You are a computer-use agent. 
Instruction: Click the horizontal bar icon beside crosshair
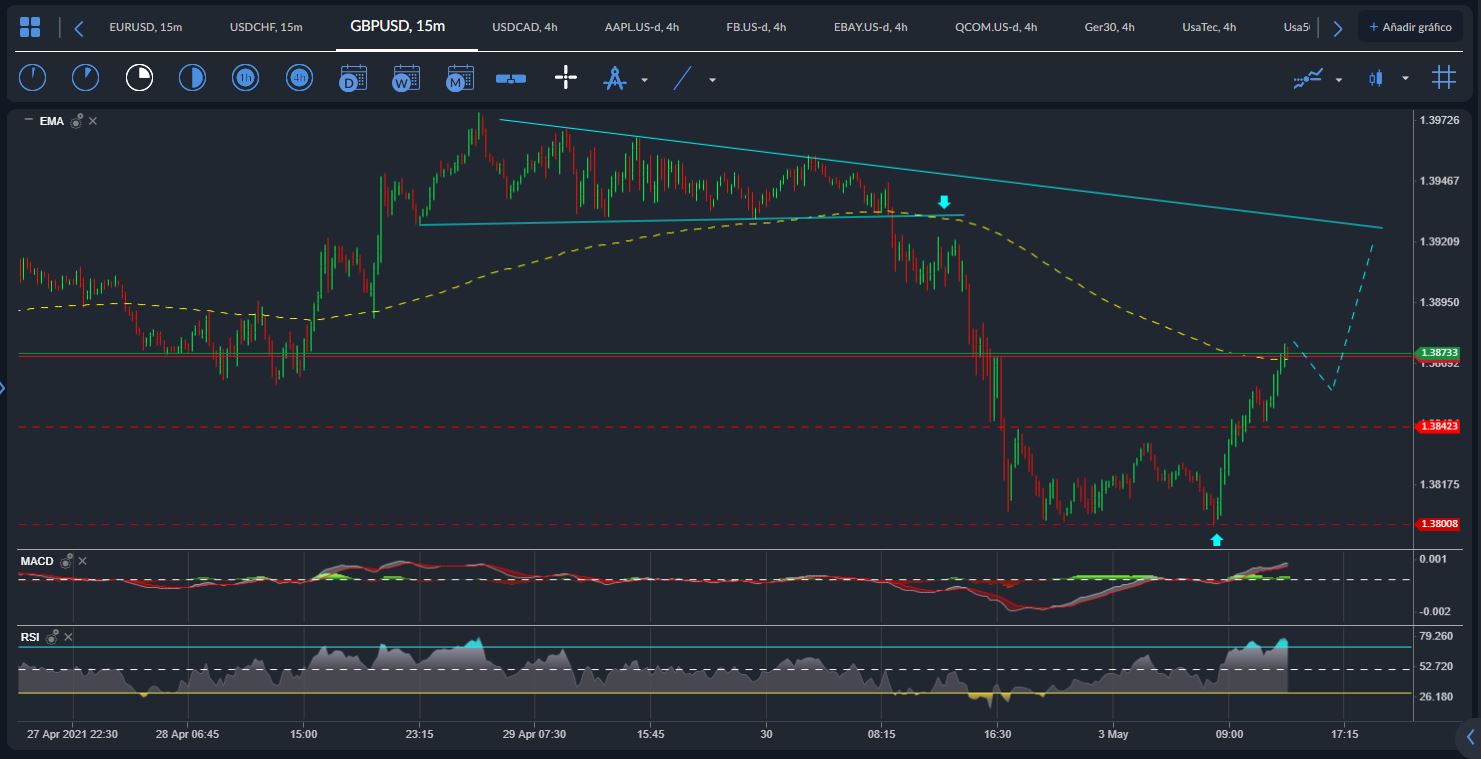[511, 78]
